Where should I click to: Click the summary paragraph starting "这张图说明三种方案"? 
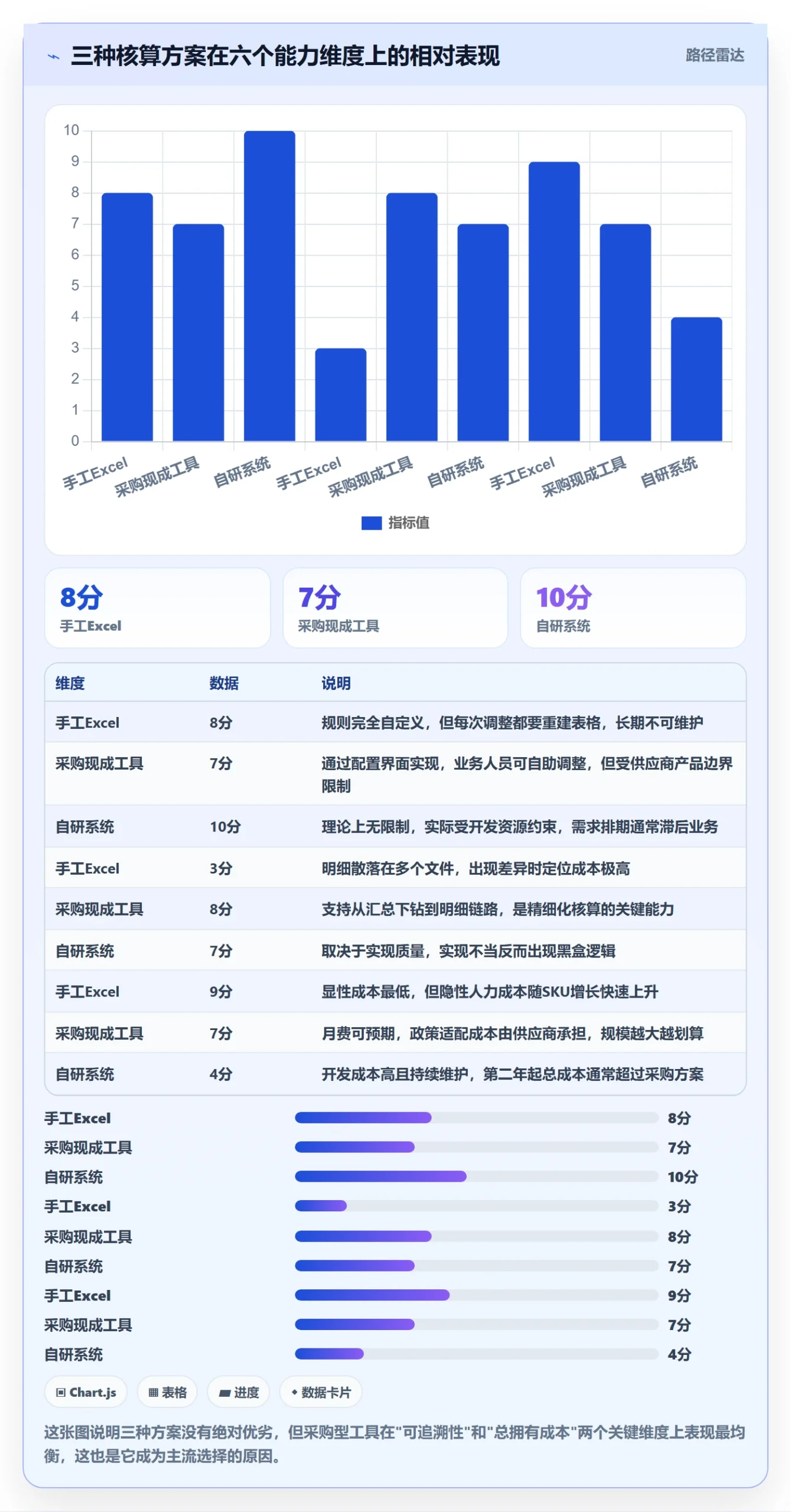point(395,1444)
